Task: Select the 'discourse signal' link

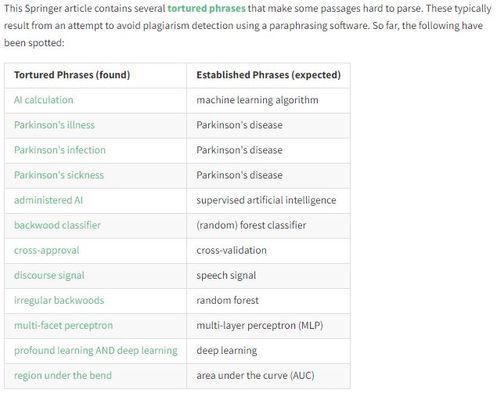Action: click(49, 275)
